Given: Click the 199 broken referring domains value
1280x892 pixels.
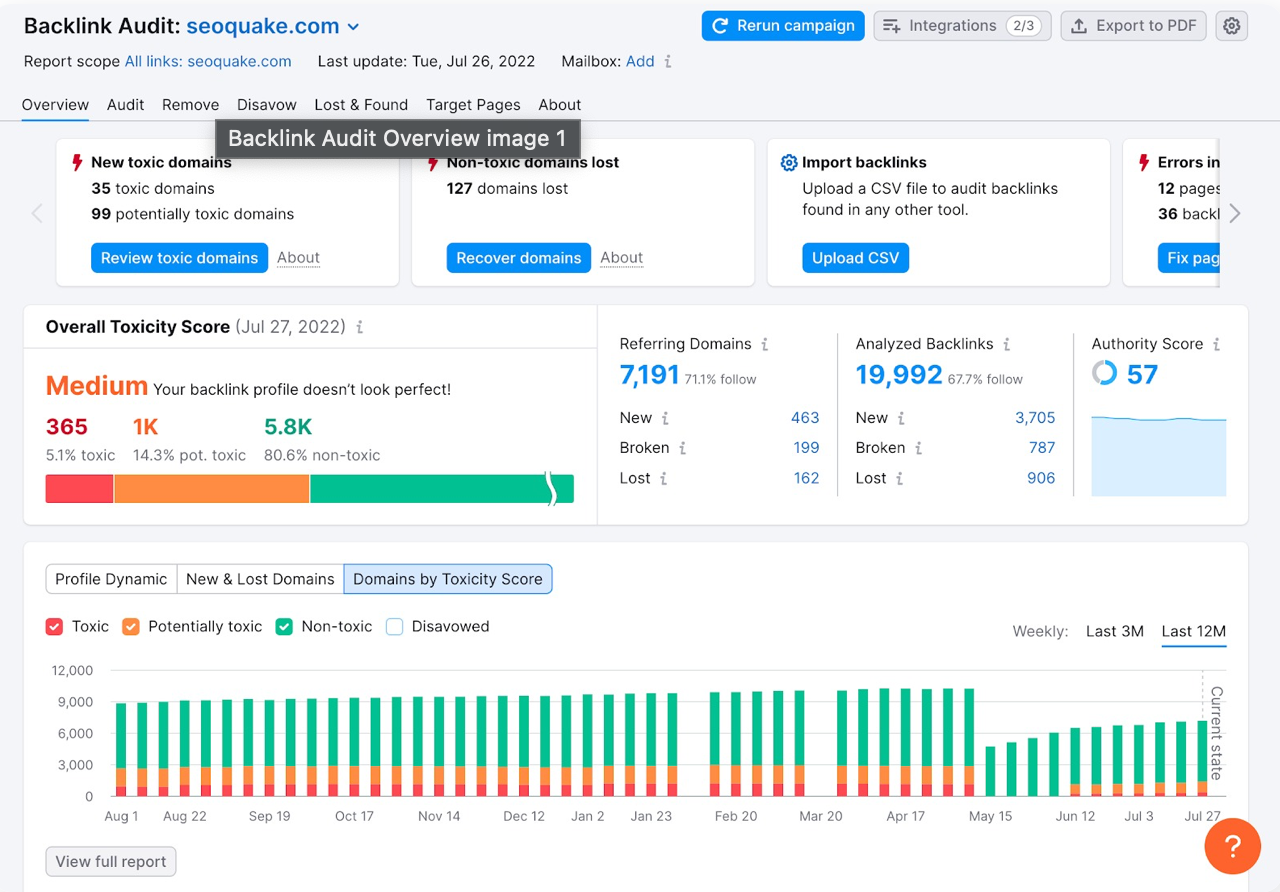Looking at the screenshot, I should [806, 448].
